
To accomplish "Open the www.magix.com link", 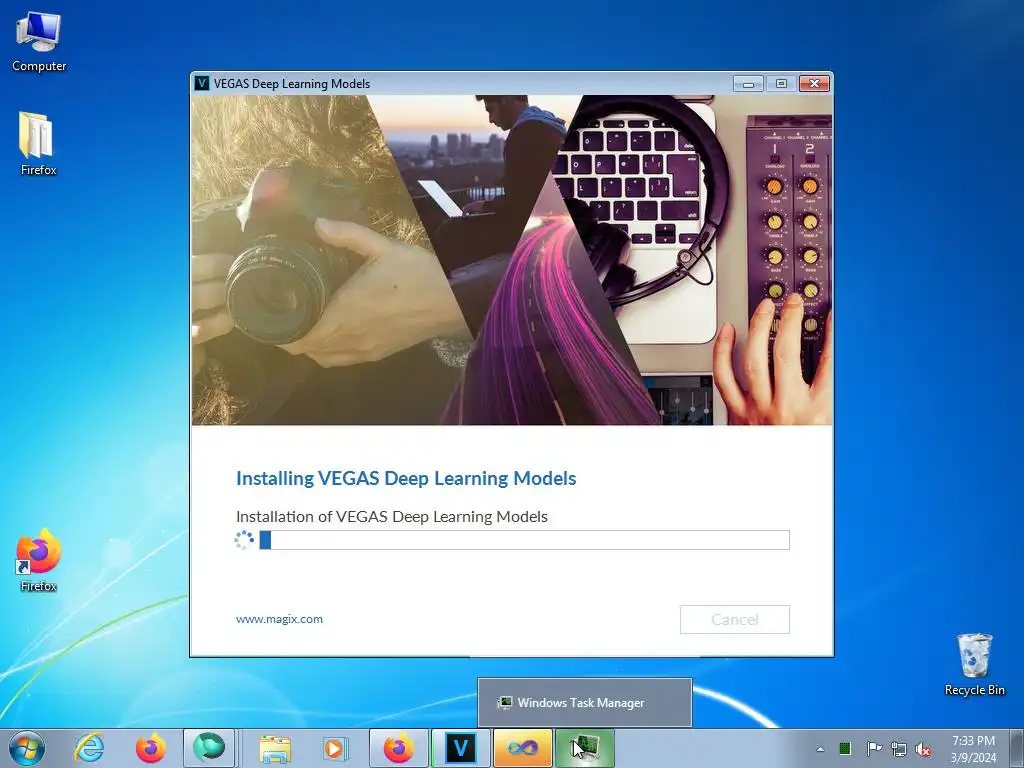I will pos(280,619).
